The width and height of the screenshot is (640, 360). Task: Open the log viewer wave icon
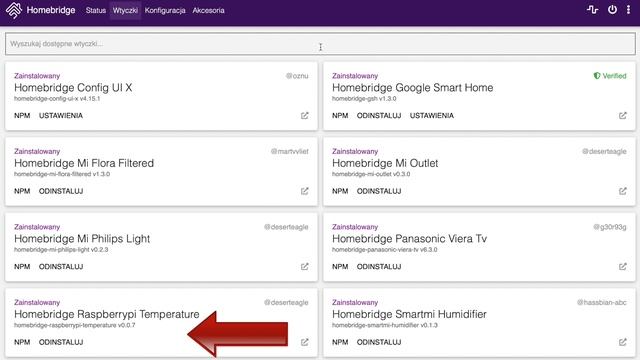point(592,10)
